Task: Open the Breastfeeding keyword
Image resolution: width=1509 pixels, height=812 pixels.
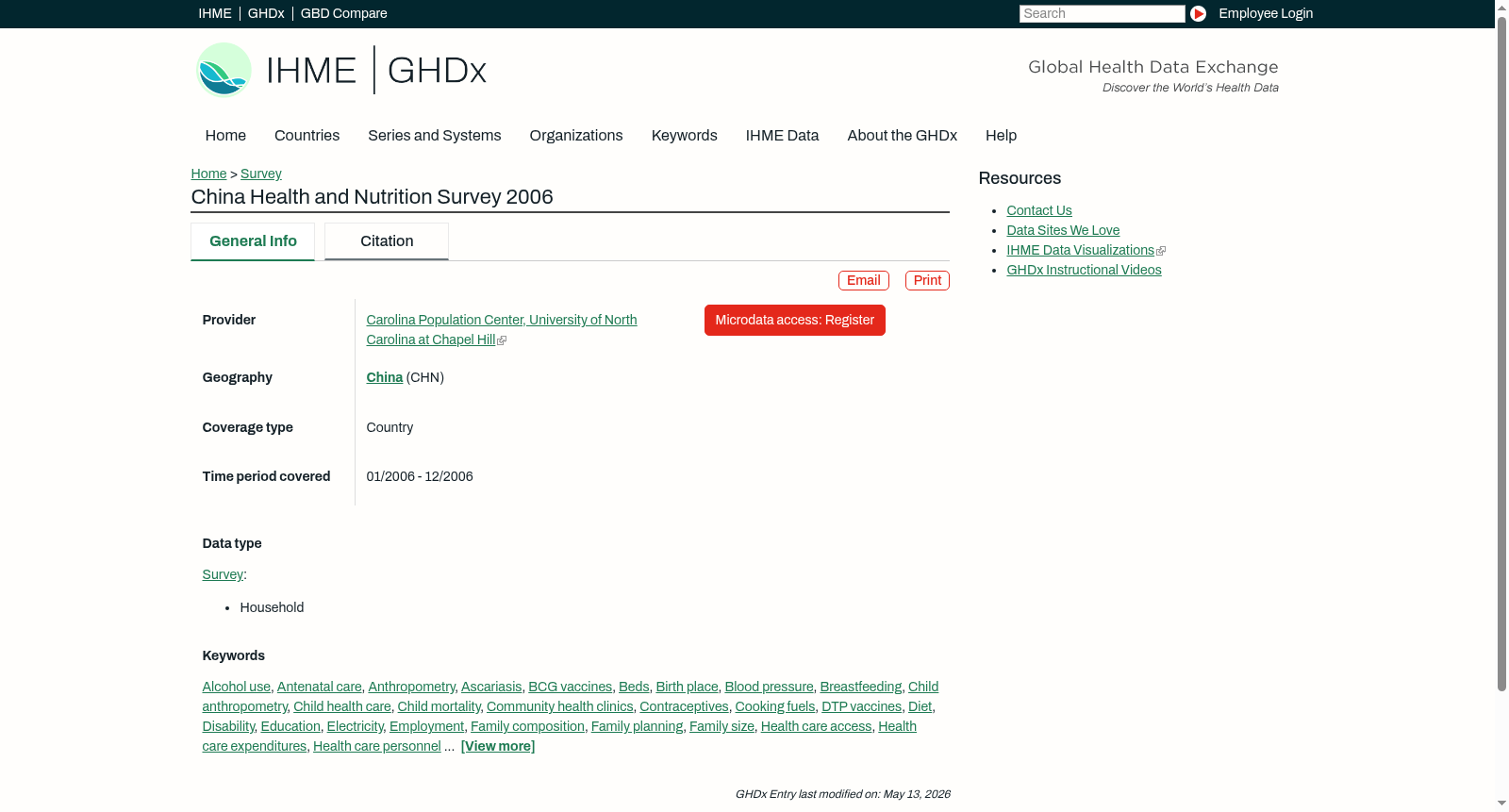Action: pyautogui.click(x=861, y=687)
